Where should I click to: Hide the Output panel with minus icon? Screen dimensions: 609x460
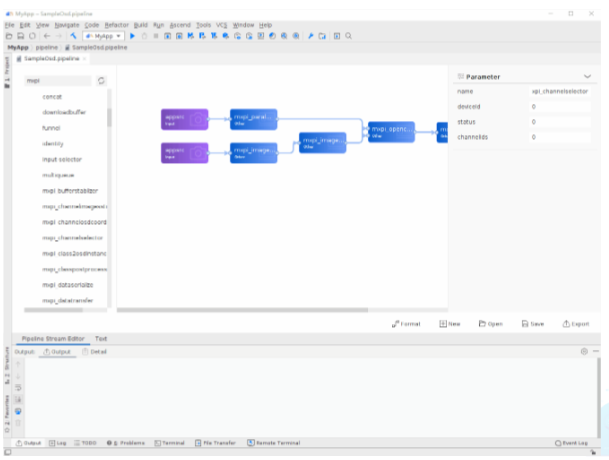click(596, 351)
